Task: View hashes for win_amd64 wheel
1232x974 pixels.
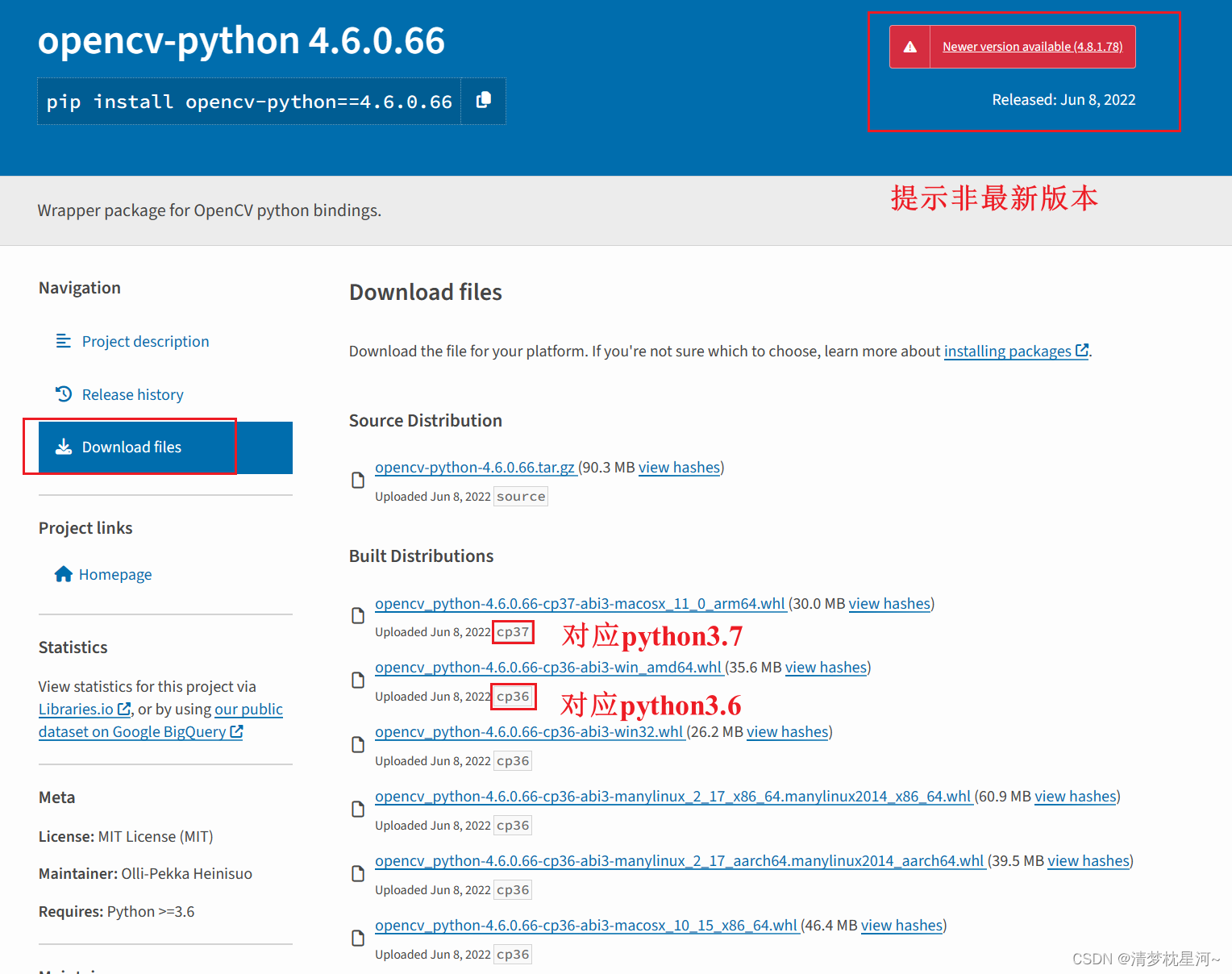Action: click(826, 667)
